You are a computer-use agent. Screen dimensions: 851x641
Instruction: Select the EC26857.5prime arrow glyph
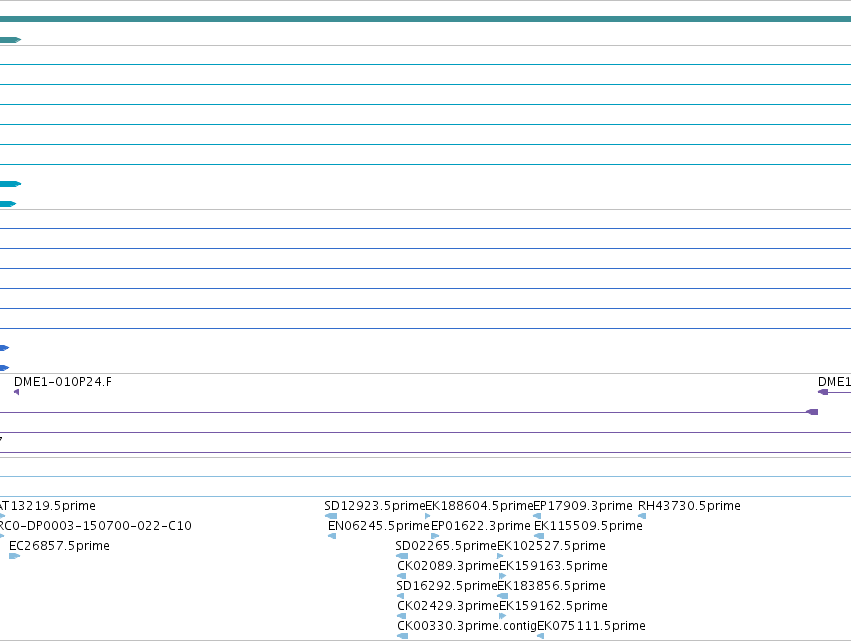pos(15,556)
